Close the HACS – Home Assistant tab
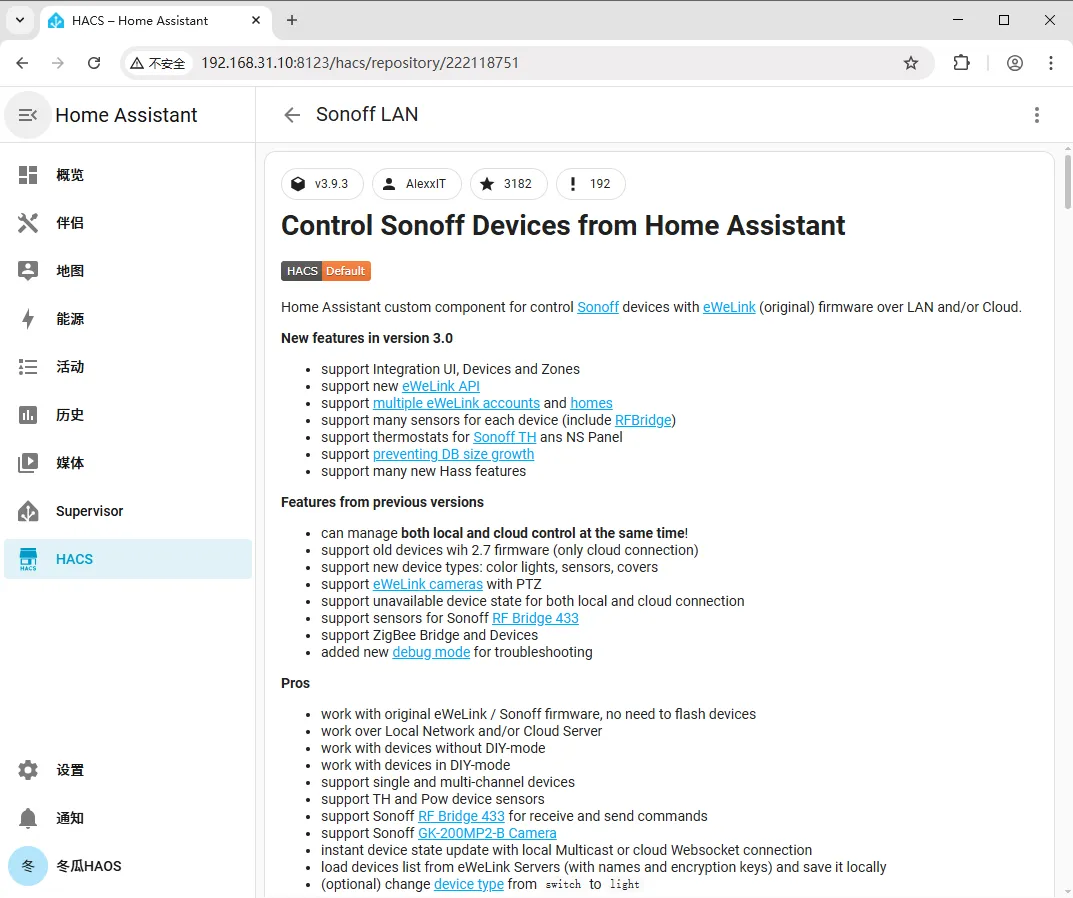This screenshot has width=1073, height=898. click(256, 21)
